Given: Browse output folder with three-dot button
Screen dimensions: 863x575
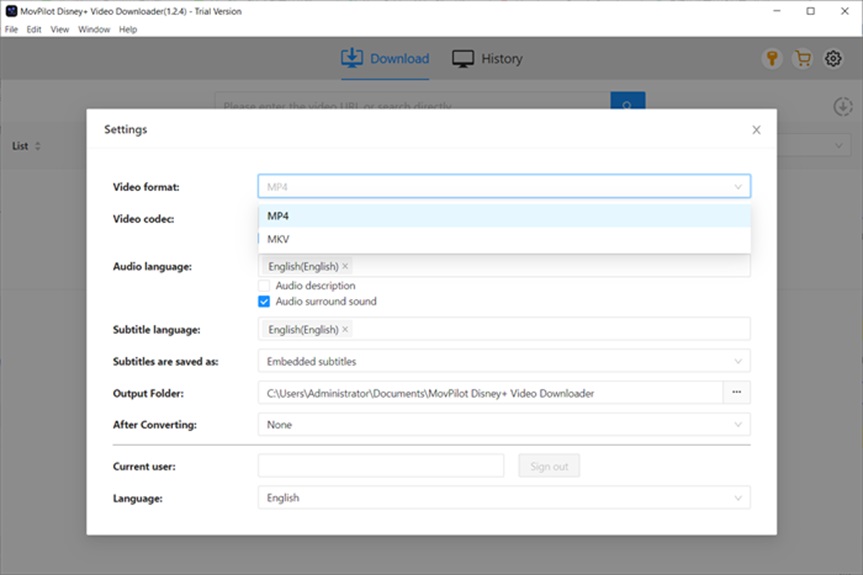Looking at the screenshot, I should click(736, 393).
